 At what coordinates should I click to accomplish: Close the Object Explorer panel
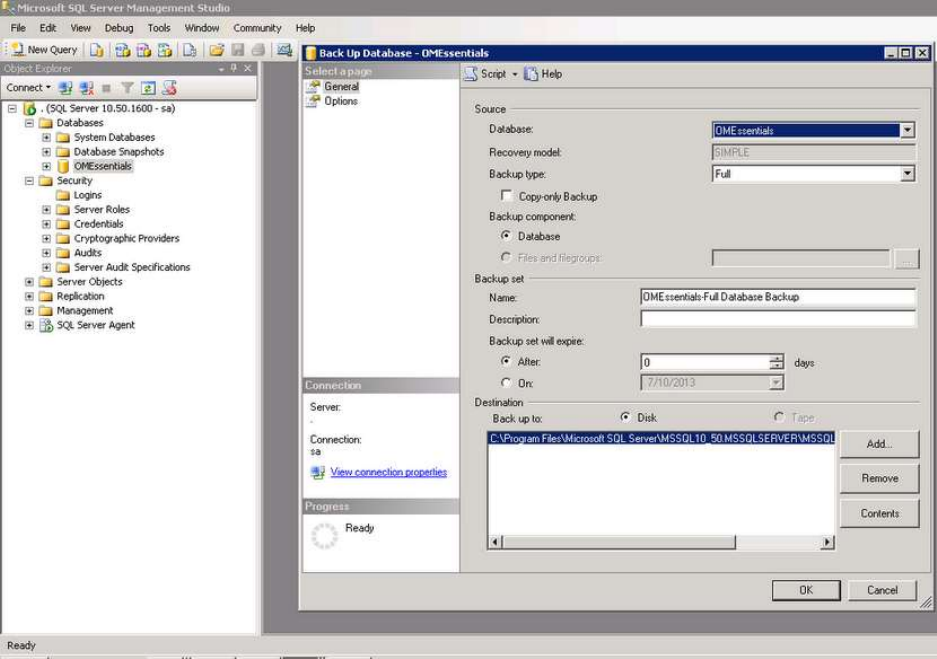click(x=247, y=68)
